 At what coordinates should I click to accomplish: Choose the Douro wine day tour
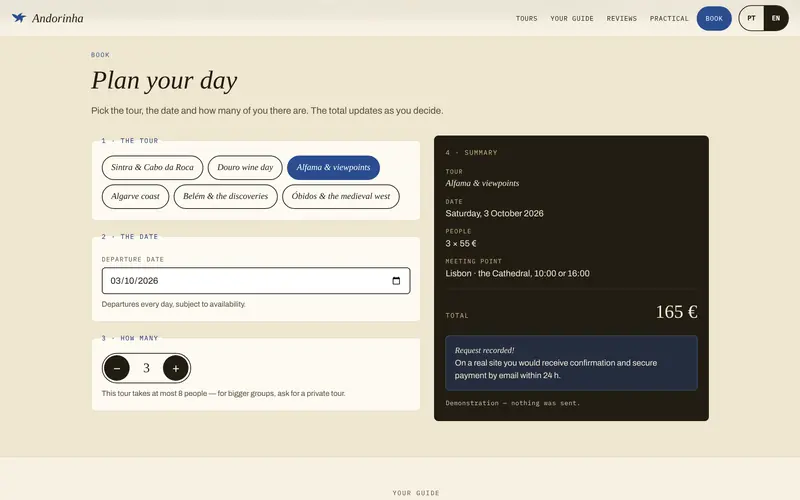pyautogui.click(x=245, y=167)
